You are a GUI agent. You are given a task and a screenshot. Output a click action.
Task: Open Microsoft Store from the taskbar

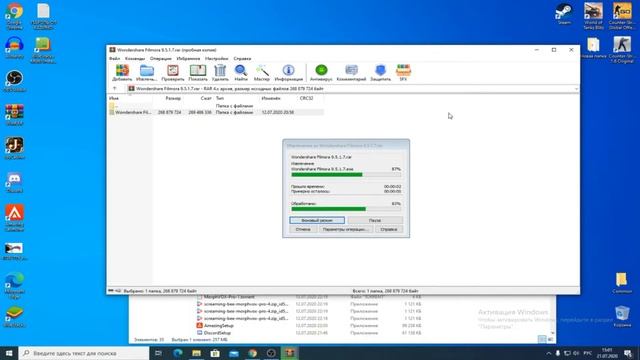coord(215,353)
